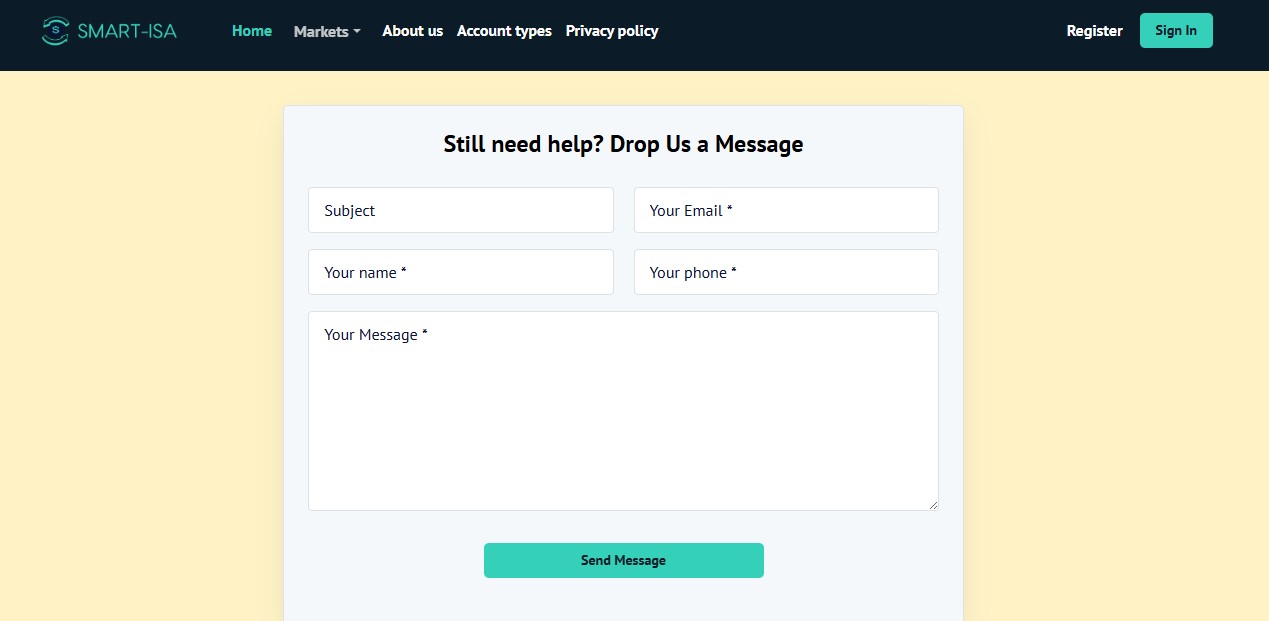The image size is (1269, 621).
Task: View the Privacy policy page
Action: [x=612, y=31]
